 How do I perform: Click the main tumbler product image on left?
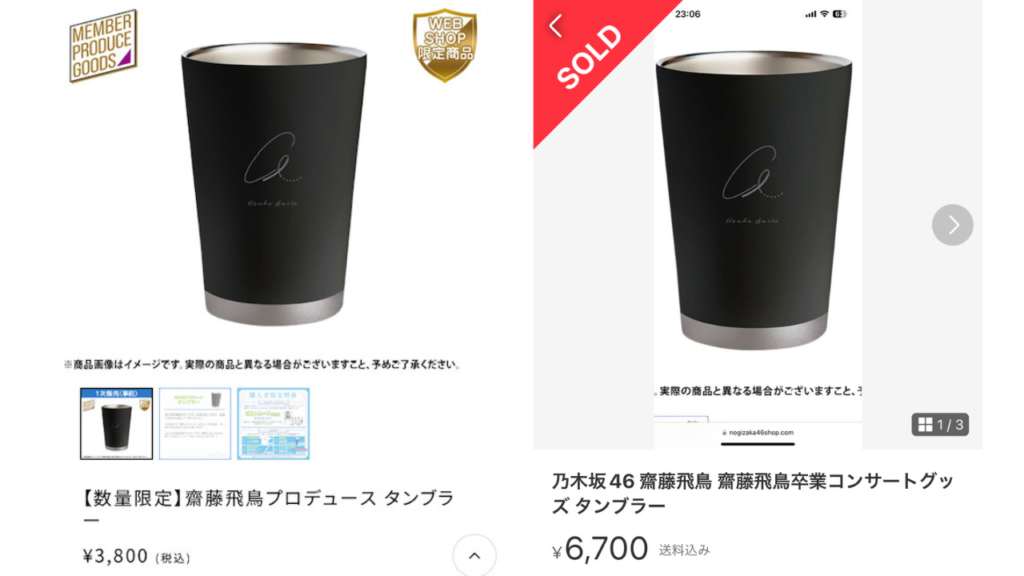coord(274,184)
